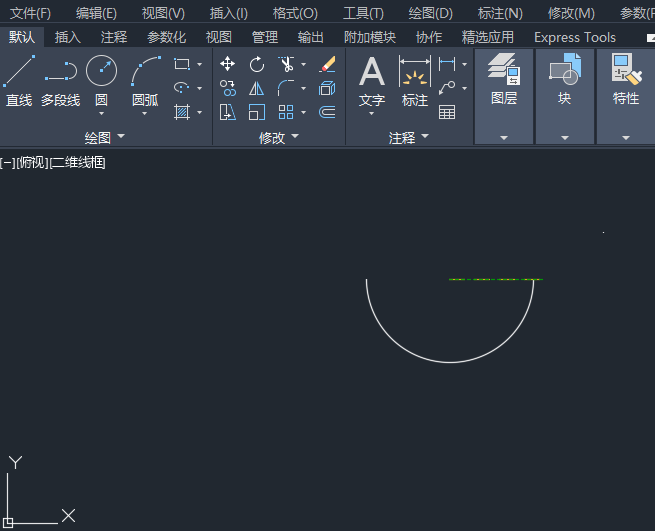Select the Stretch tool icon
Screen dimensions: 655x531
(228, 112)
